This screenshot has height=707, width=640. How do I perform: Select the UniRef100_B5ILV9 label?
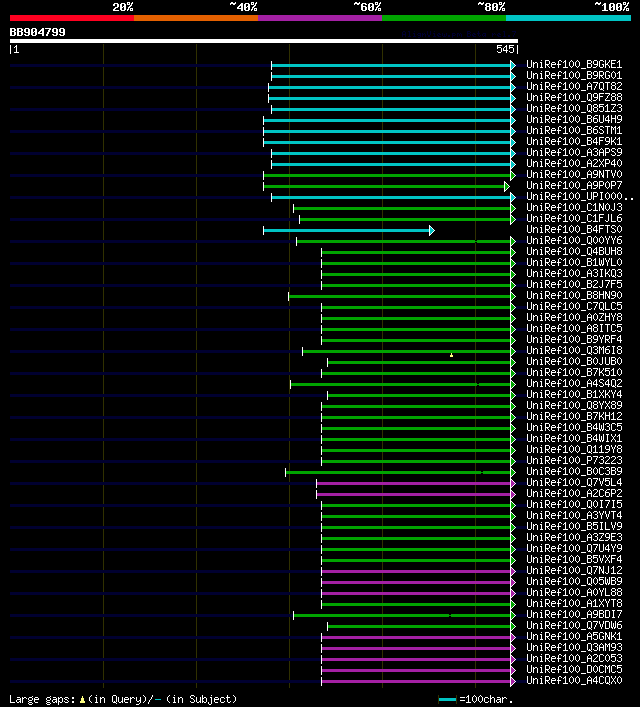[574, 526]
